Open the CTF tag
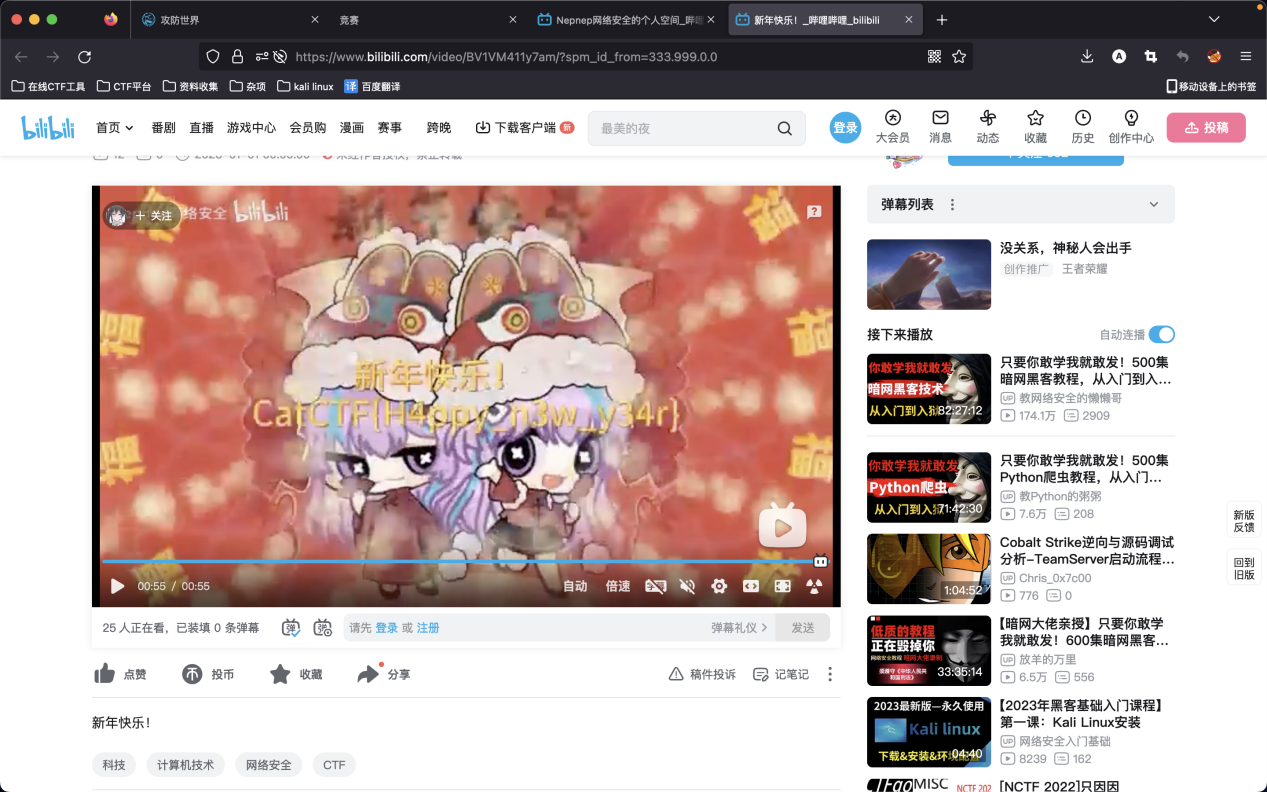The image size is (1267, 792). (334, 765)
